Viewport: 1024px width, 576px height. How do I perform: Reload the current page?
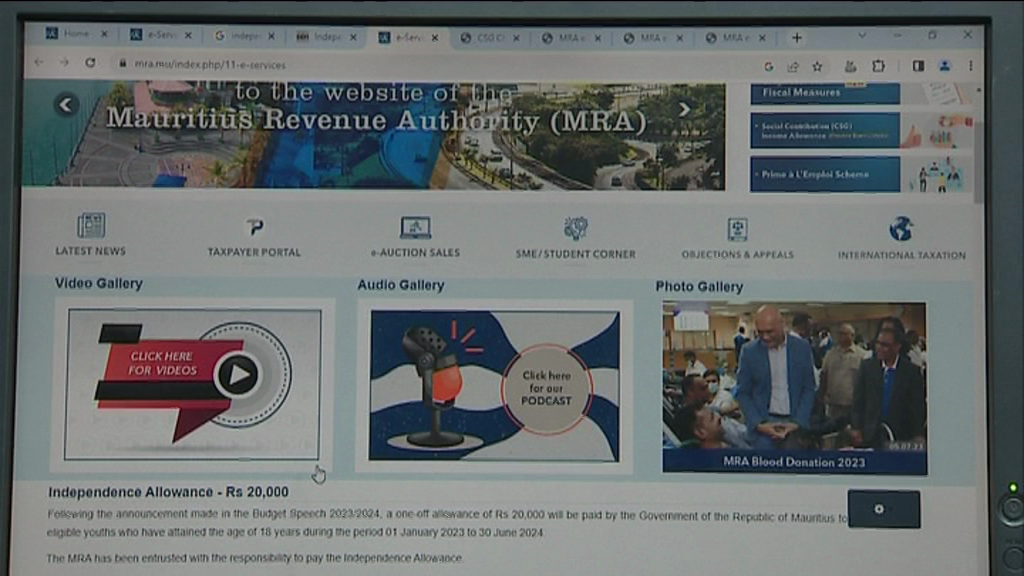point(90,63)
